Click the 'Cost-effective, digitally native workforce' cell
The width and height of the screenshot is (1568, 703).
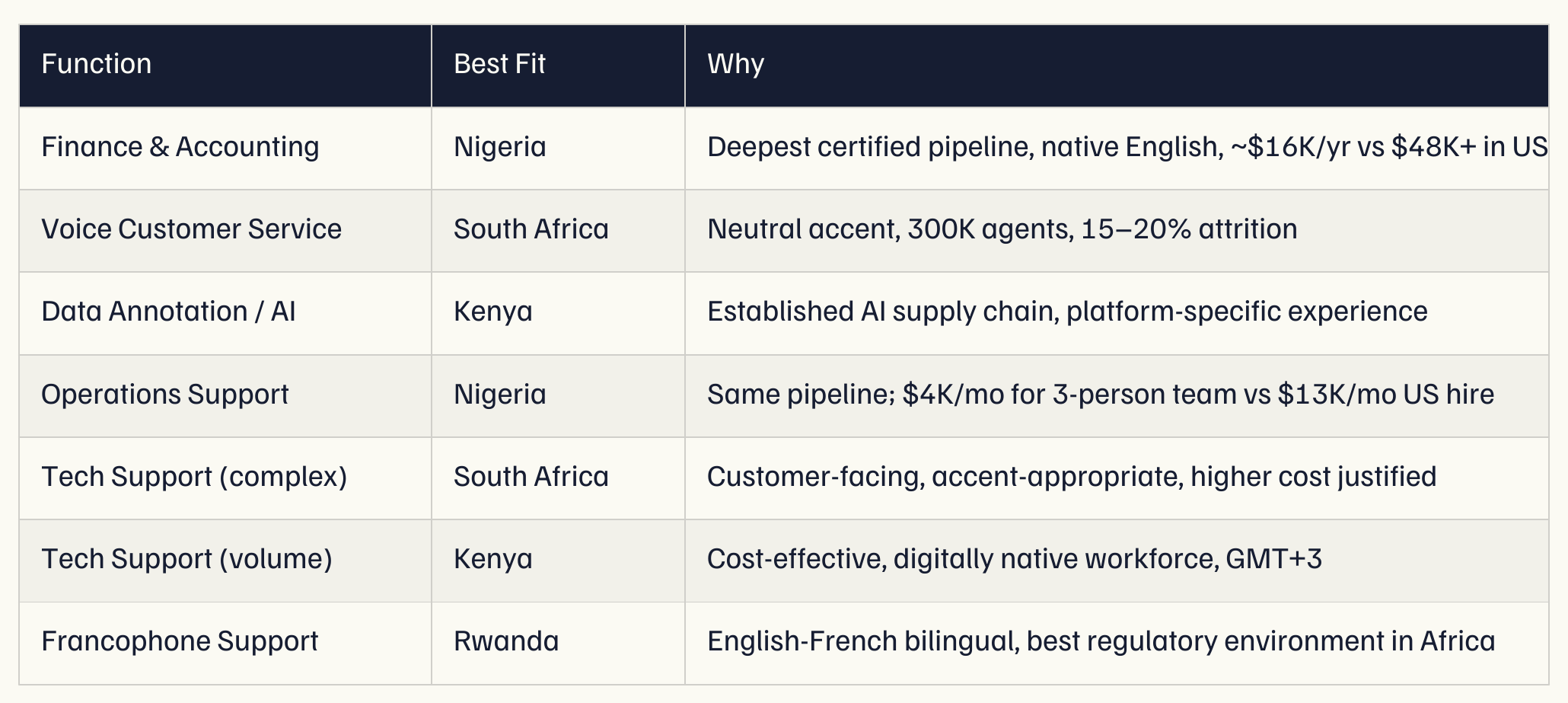(x=1117, y=561)
